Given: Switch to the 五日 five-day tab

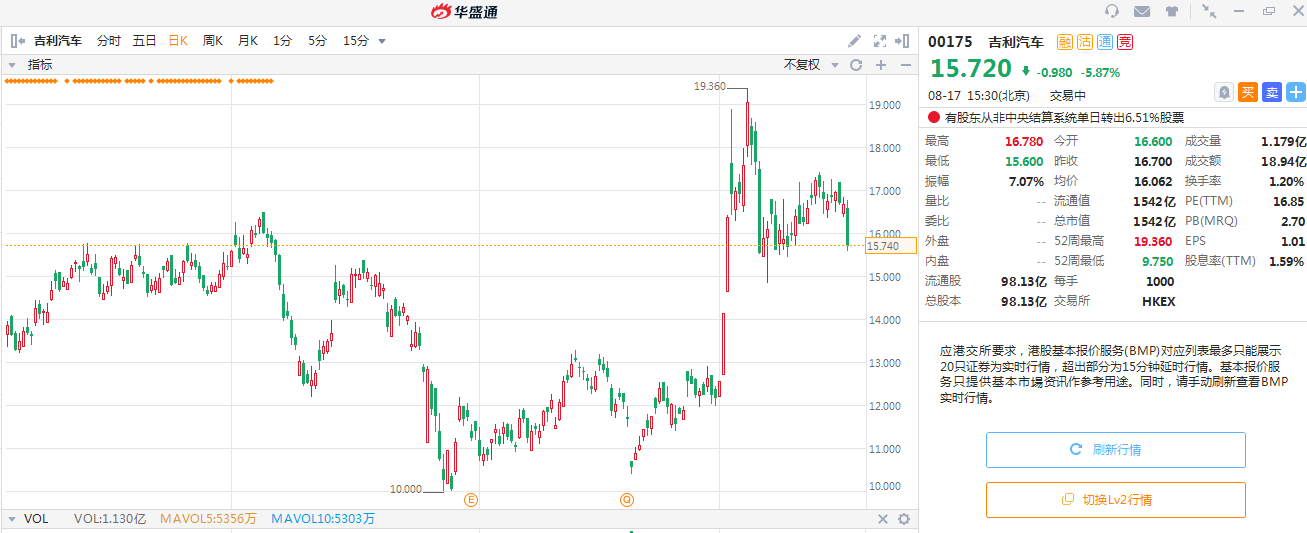Looking at the screenshot, I should 144,41.
